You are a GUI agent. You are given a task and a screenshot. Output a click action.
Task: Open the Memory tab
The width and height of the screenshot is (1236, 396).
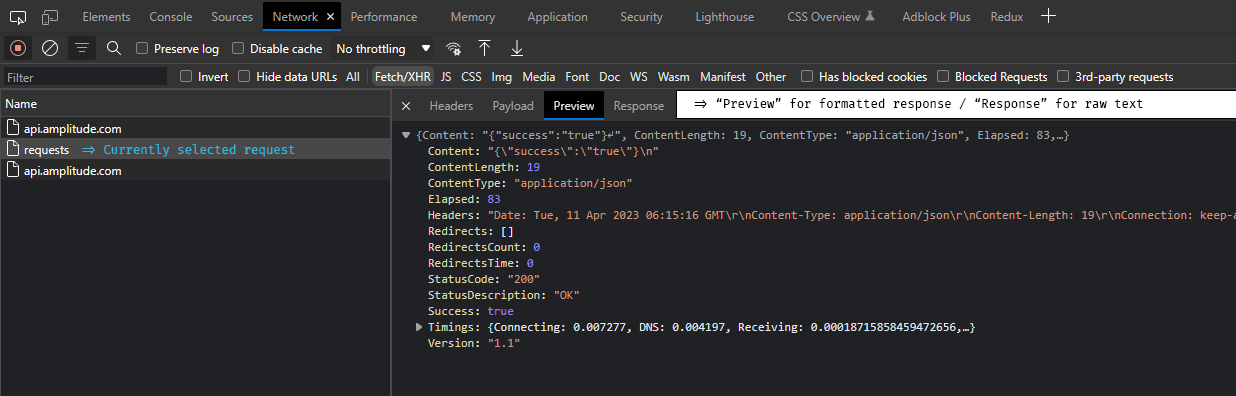click(x=472, y=17)
